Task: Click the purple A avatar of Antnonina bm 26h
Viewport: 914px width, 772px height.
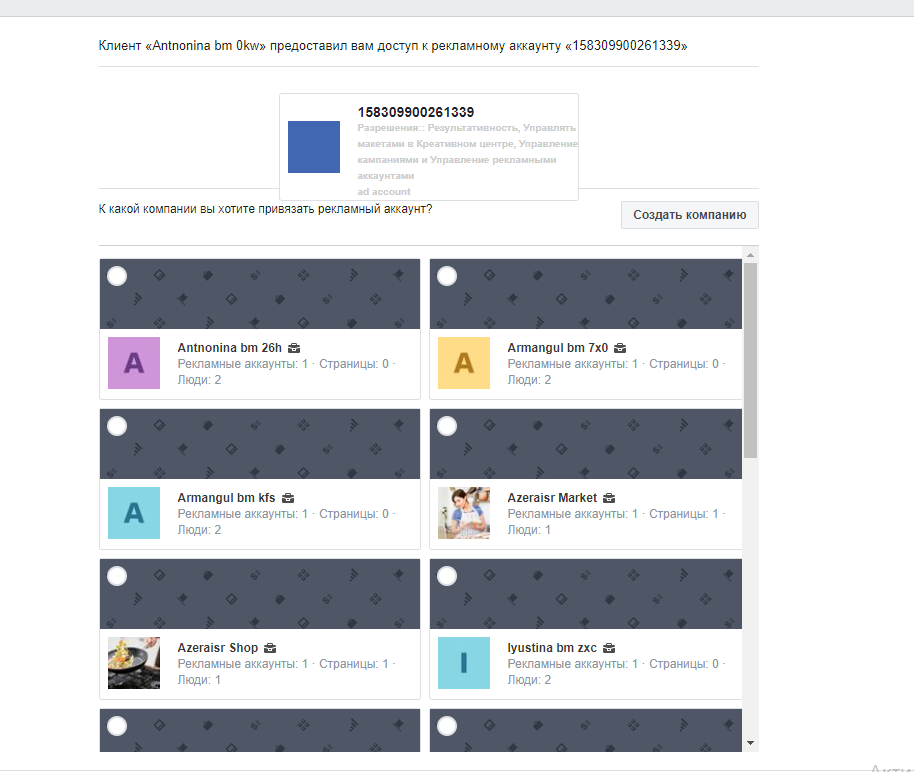Action: coord(134,363)
